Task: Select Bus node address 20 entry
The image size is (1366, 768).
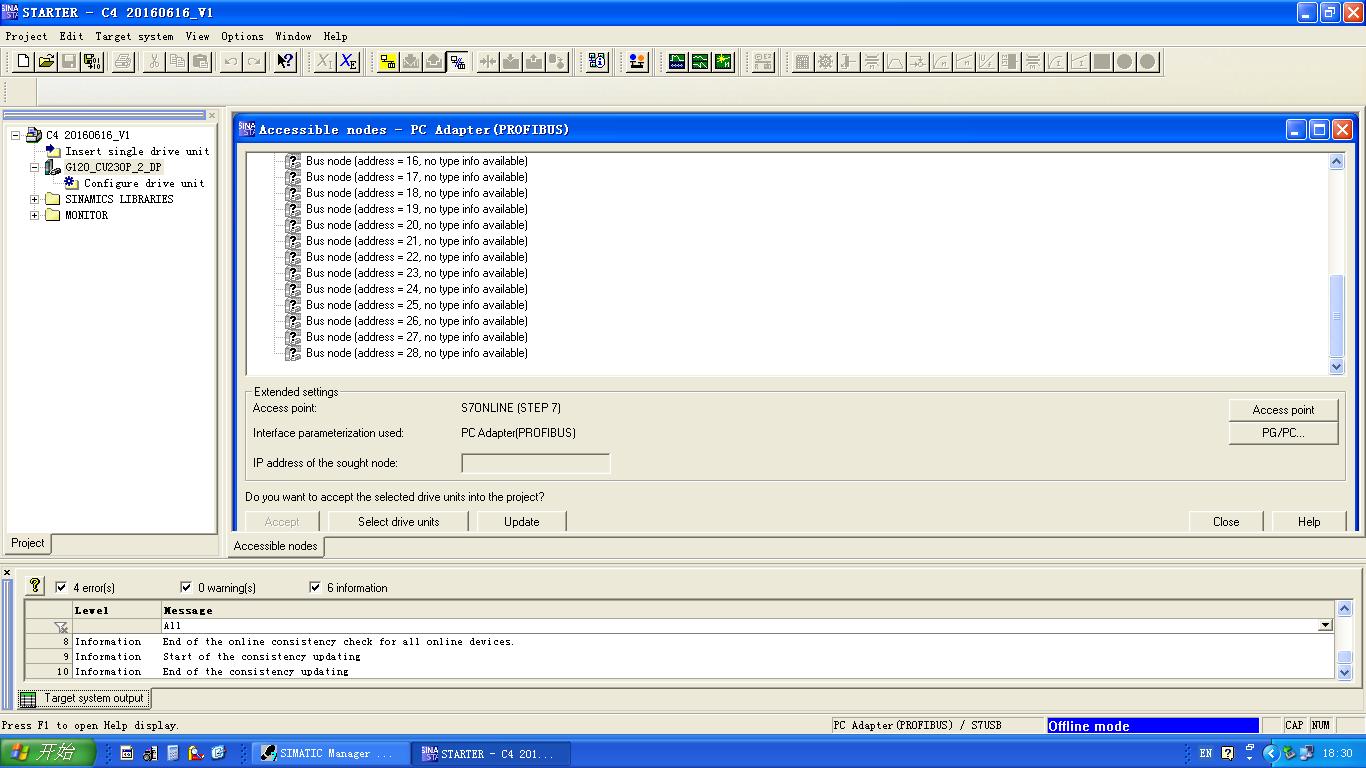Action: click(x=417, y=225)
